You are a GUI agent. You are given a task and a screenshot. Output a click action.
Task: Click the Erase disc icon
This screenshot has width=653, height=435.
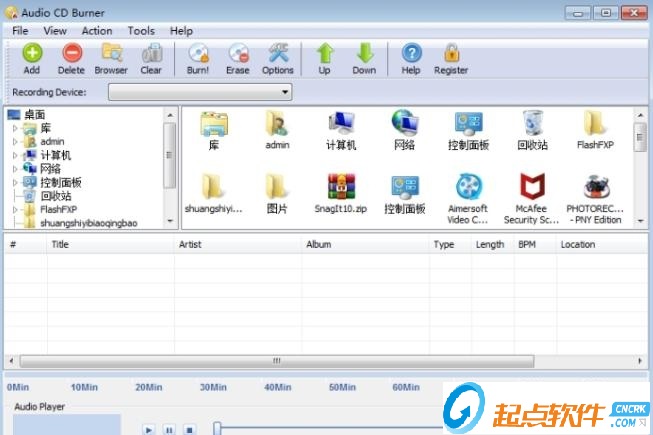point(238,53)
